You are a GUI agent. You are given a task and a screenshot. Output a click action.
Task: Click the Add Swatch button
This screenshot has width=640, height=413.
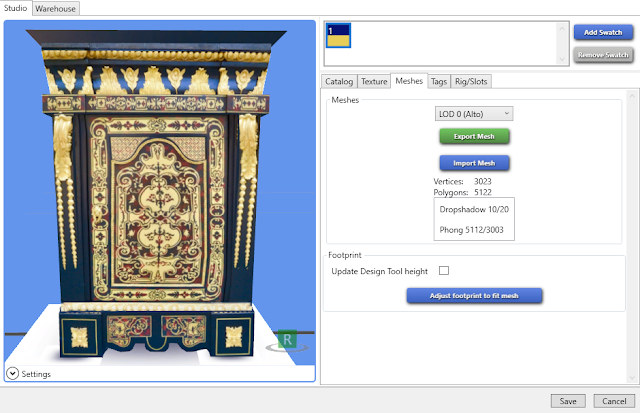point(603,32)
